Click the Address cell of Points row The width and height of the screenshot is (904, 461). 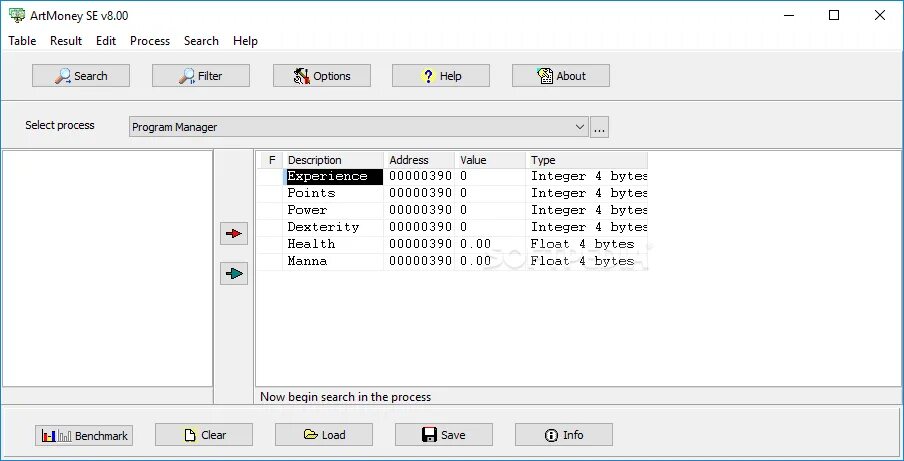click(x=420, y=193)
